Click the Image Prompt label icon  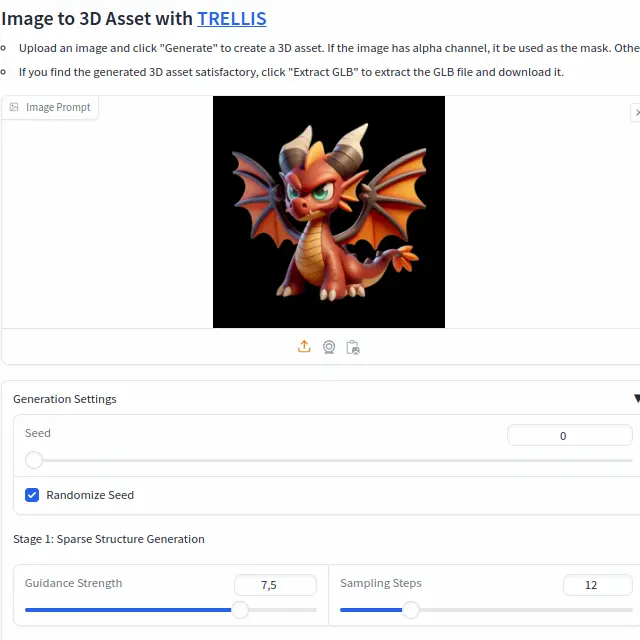14,107
